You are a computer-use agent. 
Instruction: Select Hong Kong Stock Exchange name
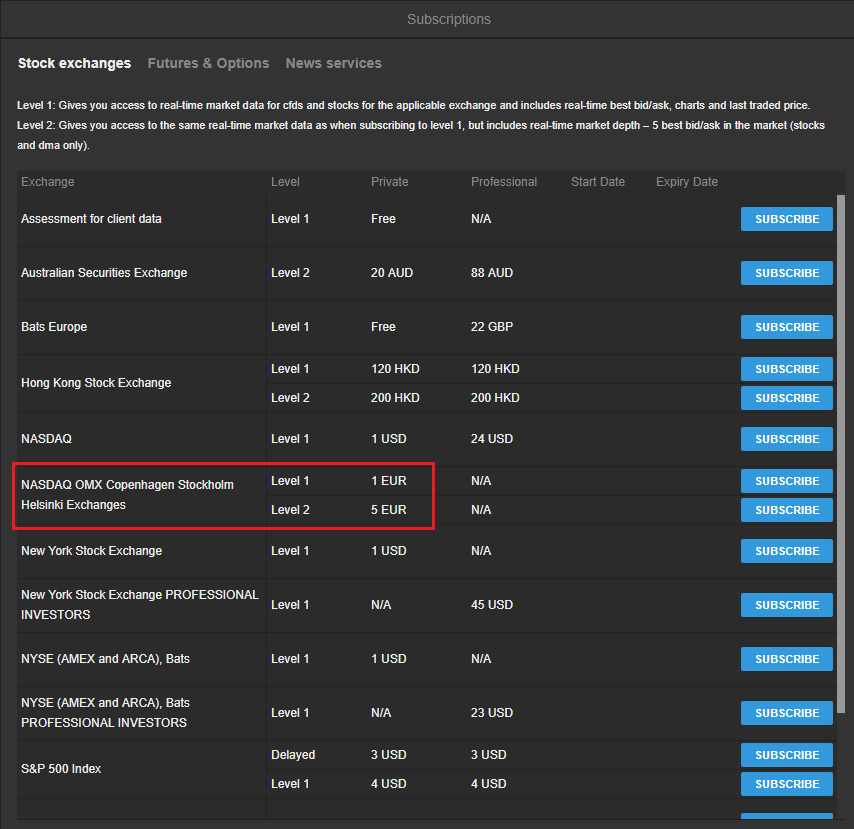coord(96,383)
